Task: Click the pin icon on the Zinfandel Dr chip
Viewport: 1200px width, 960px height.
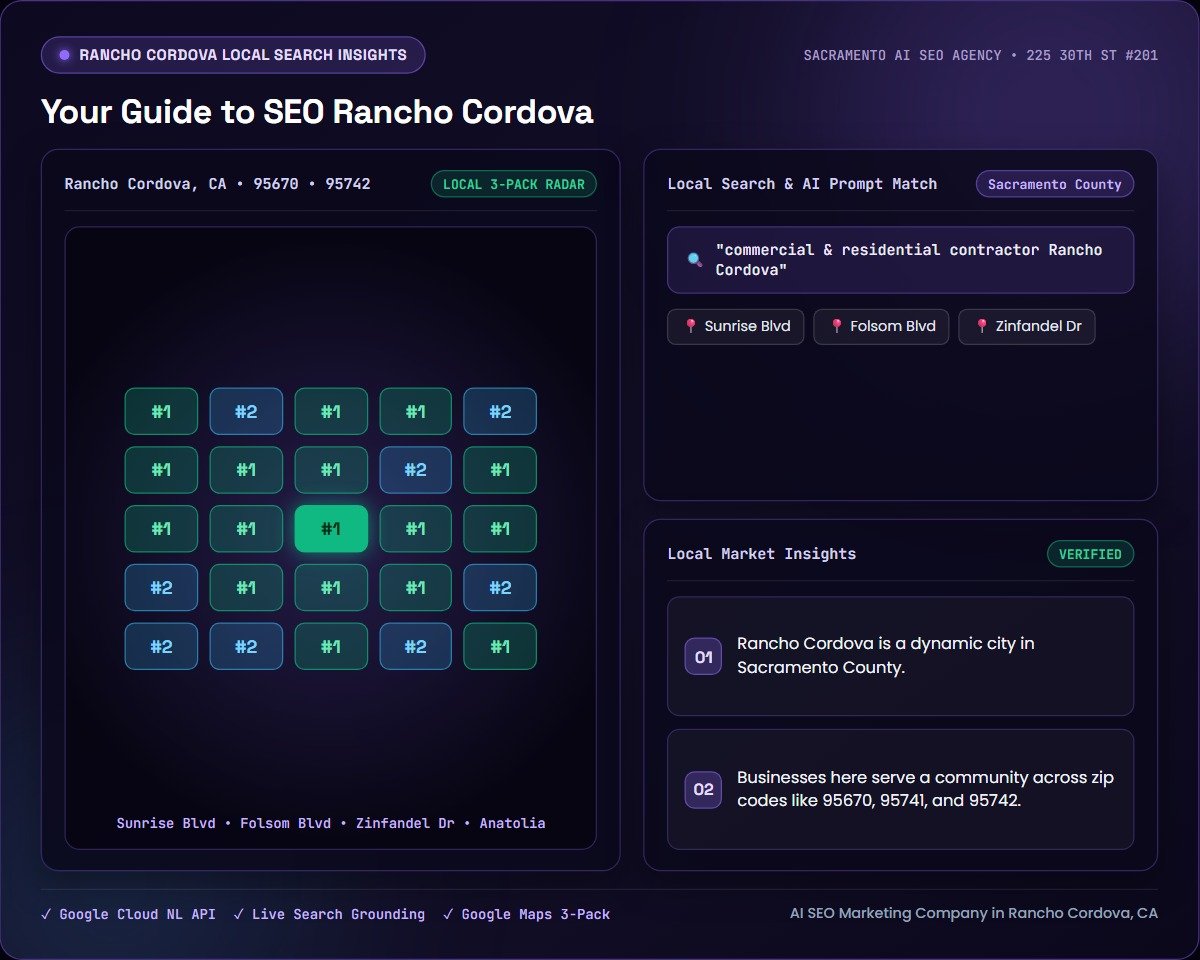Action: click(x=981, y=326)
